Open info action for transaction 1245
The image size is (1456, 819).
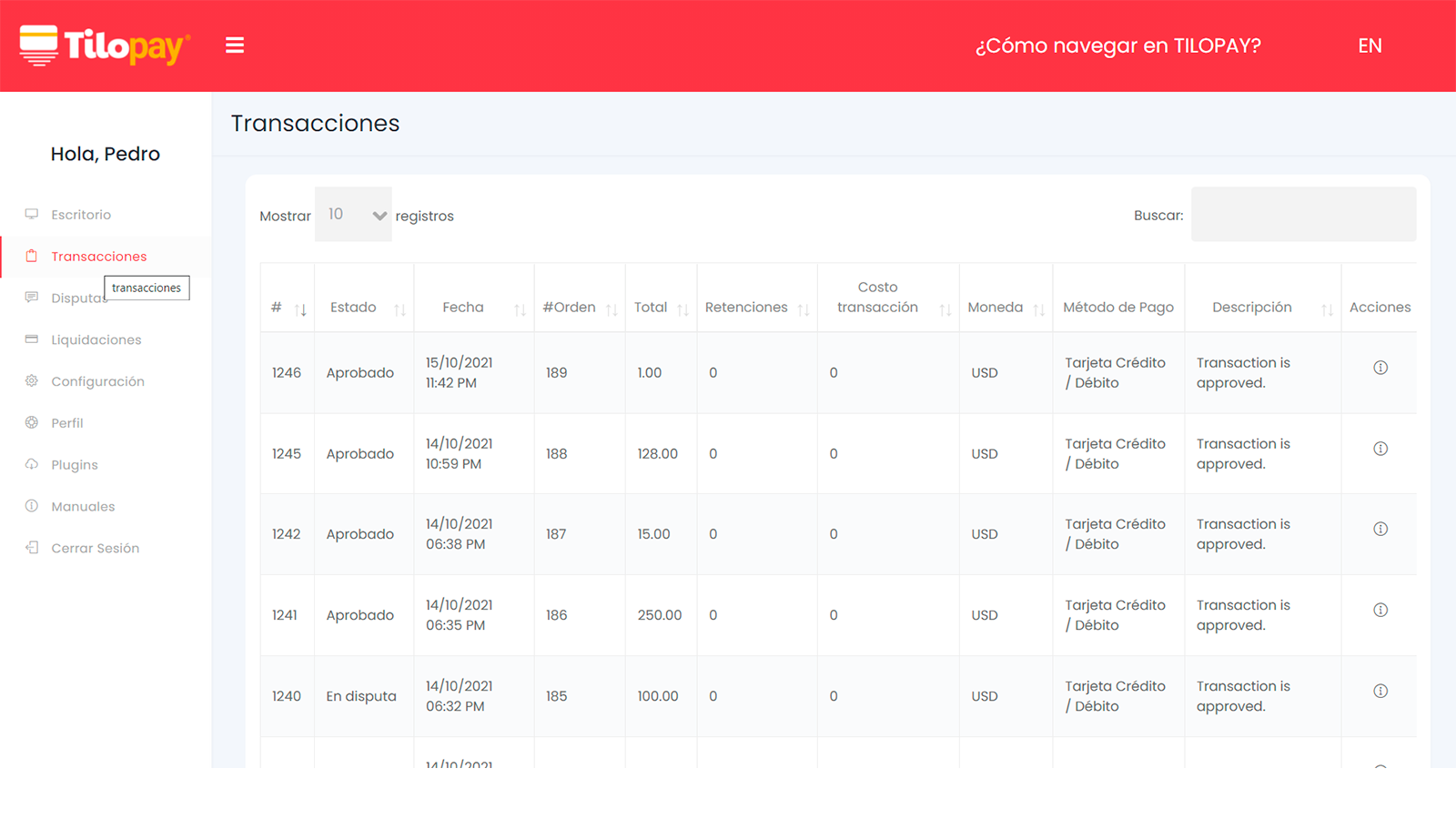(1380, 449)
